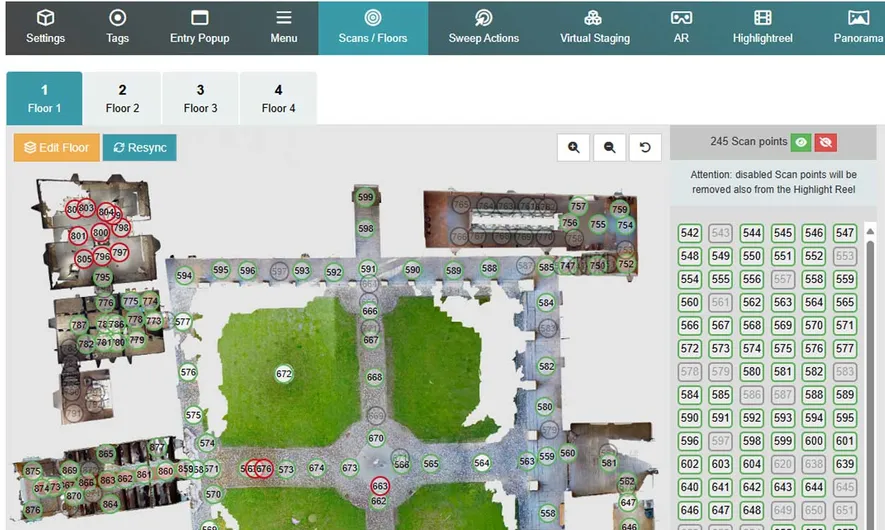Zoom in on the floor map
The width and height of the screenshot is (885, 530).
click(574, 147)
